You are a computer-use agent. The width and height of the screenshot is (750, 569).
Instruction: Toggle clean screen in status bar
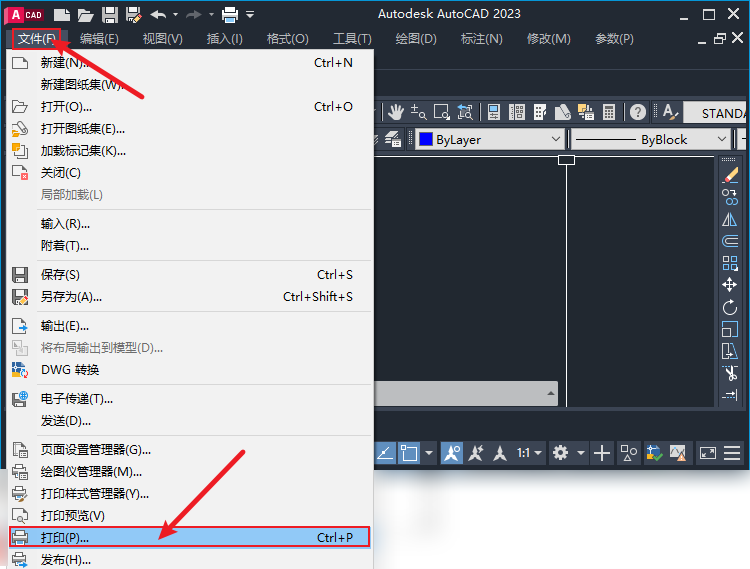pyautogui.click(x=708, y=452)
